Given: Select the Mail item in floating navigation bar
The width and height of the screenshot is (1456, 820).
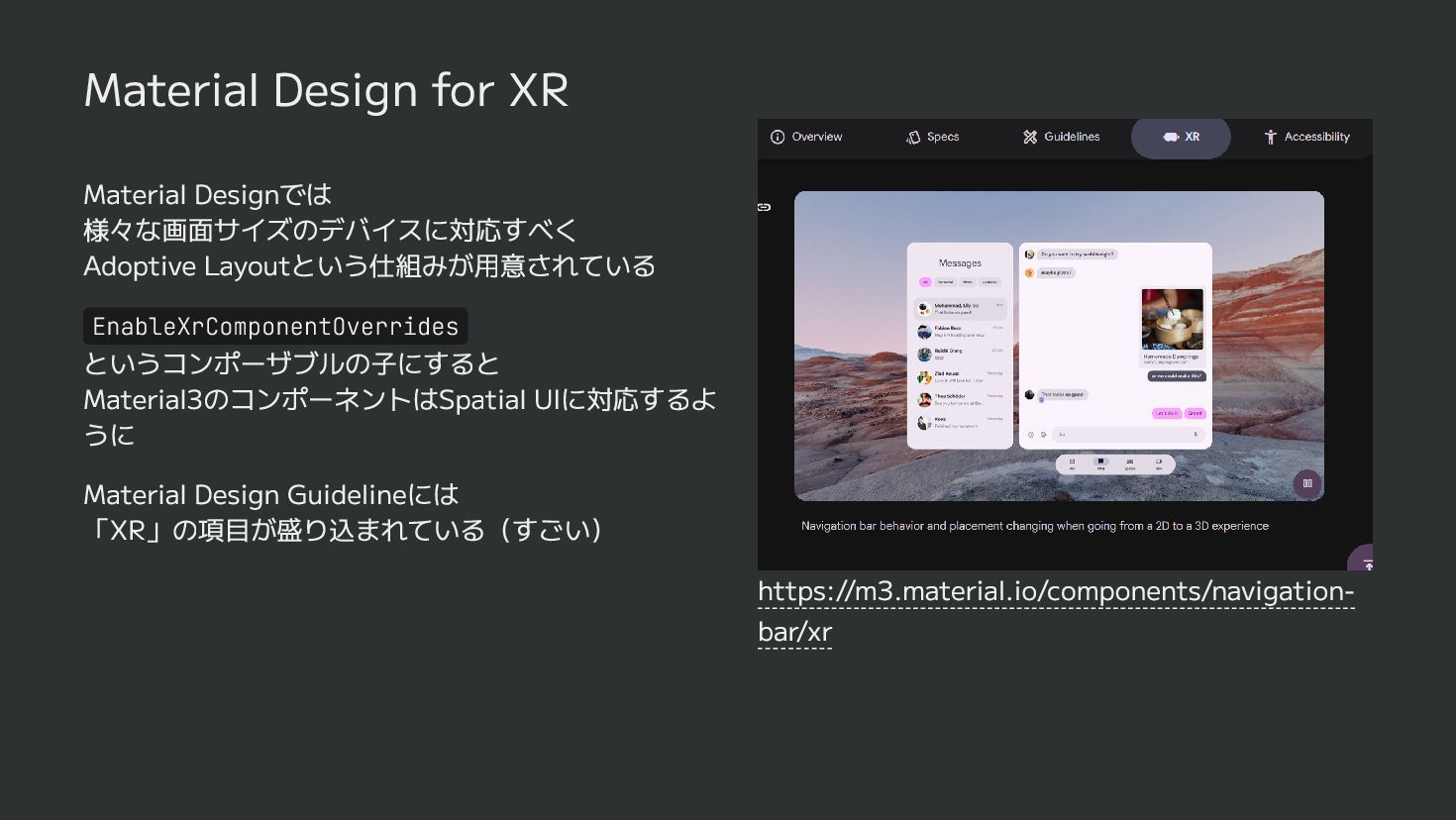Looking at the screenshot, I should pos(1072,463).
